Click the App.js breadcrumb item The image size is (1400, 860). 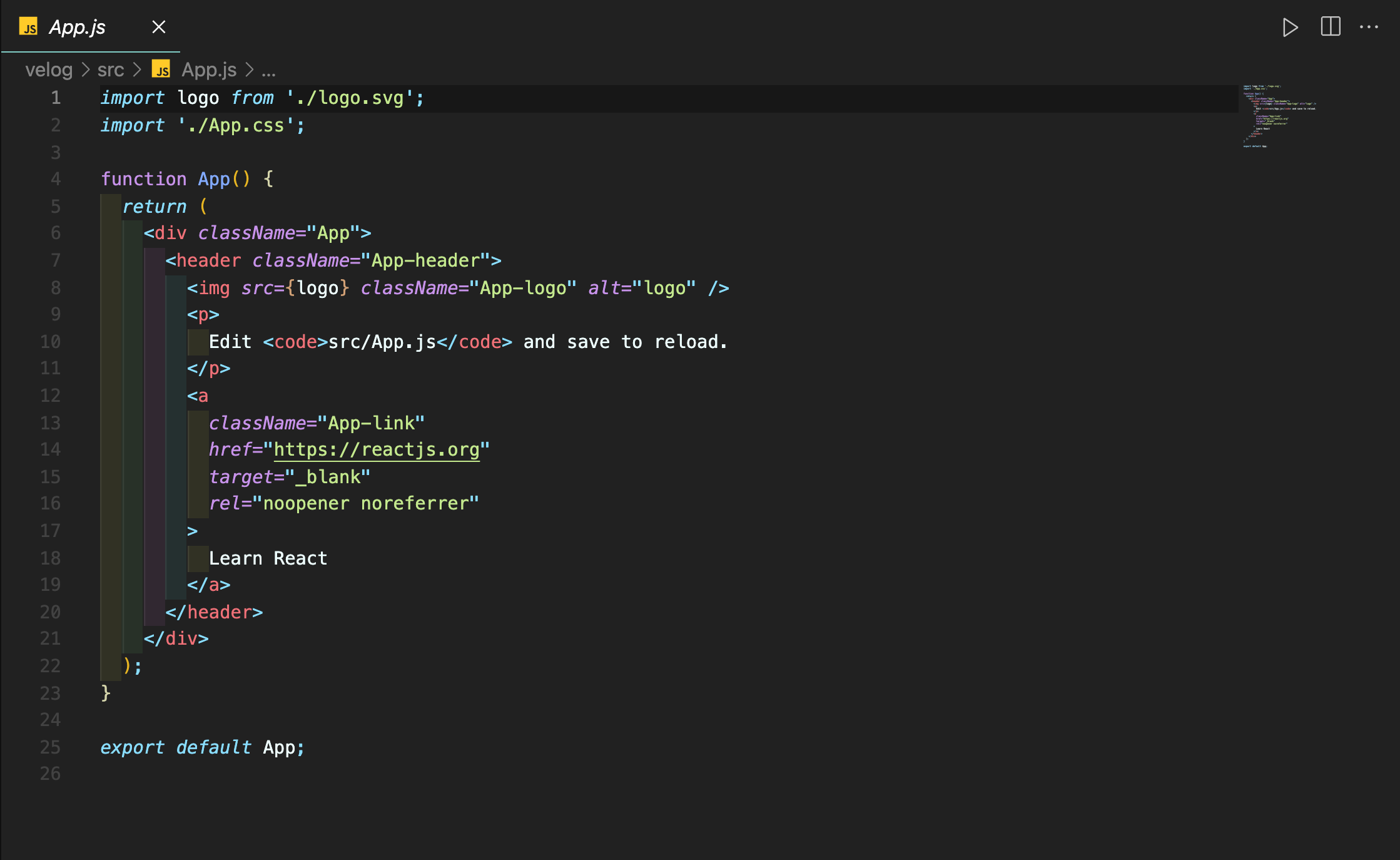209,69
